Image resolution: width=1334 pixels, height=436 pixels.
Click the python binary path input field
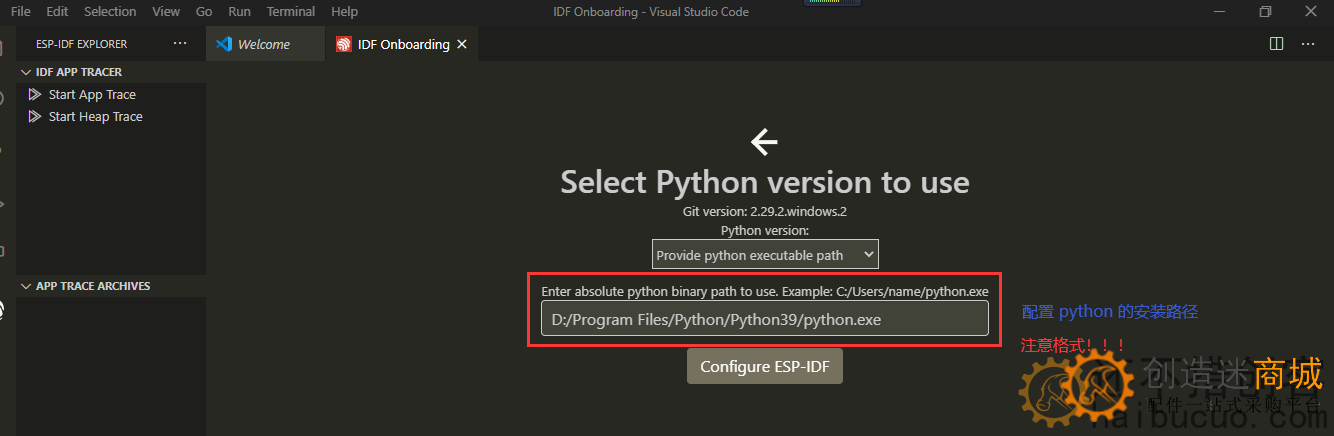tap(765, 319)
